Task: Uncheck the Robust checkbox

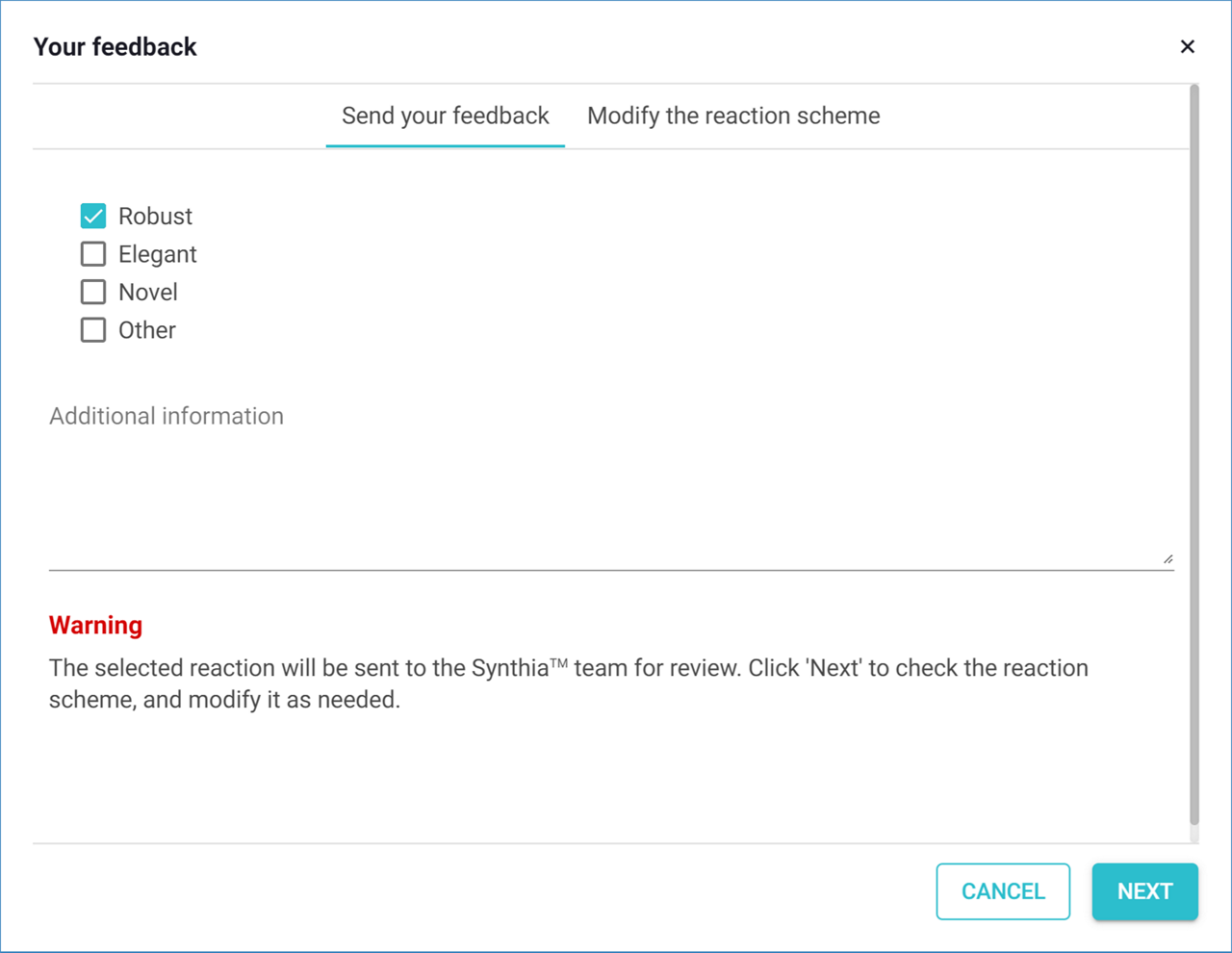Action: click(x=93, y=216)
